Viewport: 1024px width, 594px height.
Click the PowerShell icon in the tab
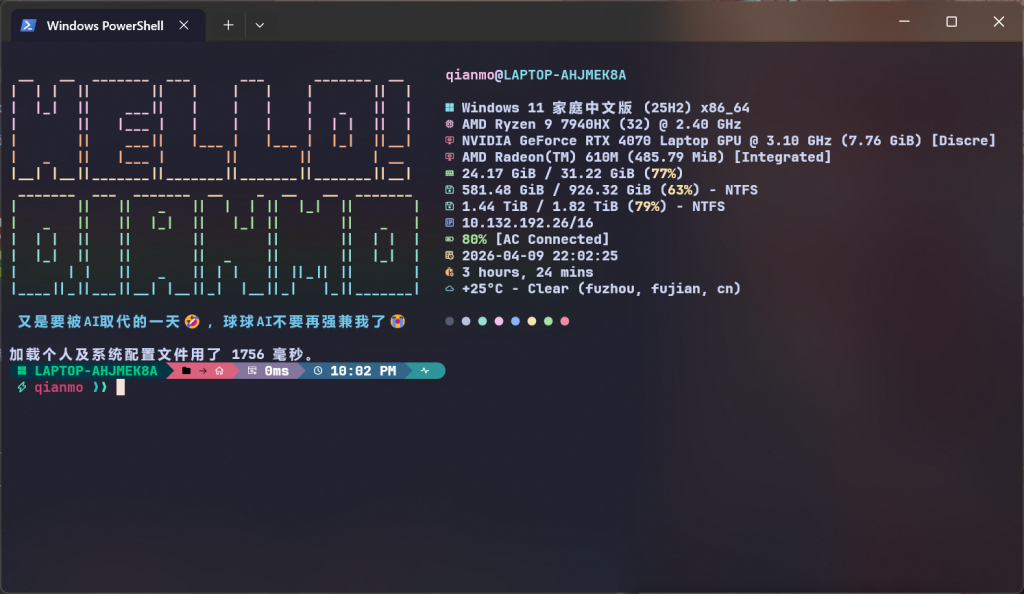(28, 25)
